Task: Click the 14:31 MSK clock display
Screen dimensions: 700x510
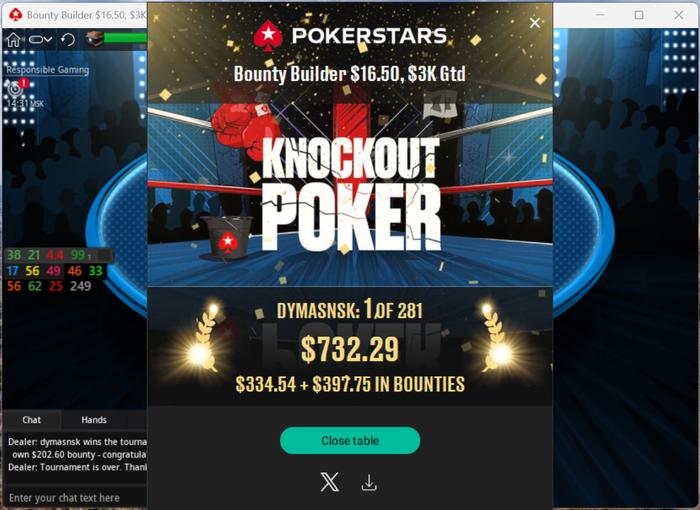Action: coord(25,104)
